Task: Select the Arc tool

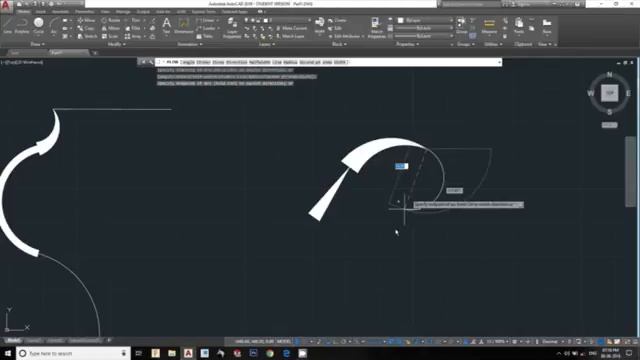Action: click(53, 25)
